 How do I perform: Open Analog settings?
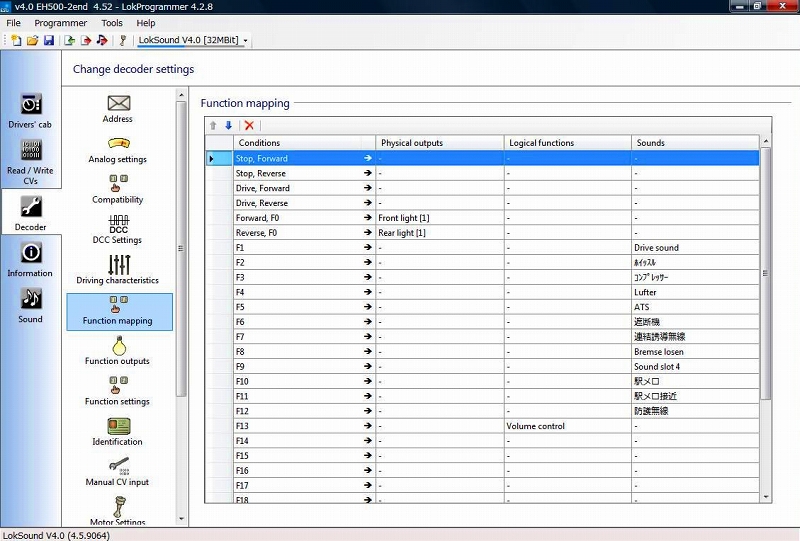tap(118, 150)
